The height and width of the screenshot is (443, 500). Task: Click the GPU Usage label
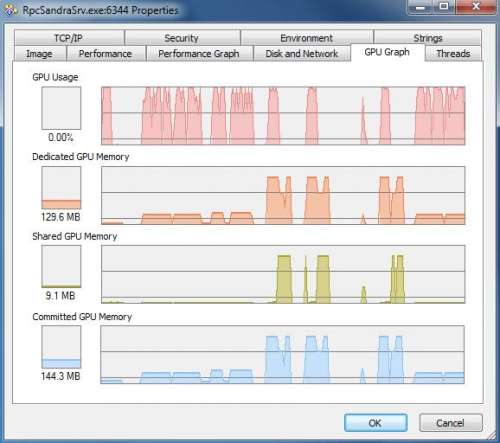pyautogui.click(x=55, y=77)
